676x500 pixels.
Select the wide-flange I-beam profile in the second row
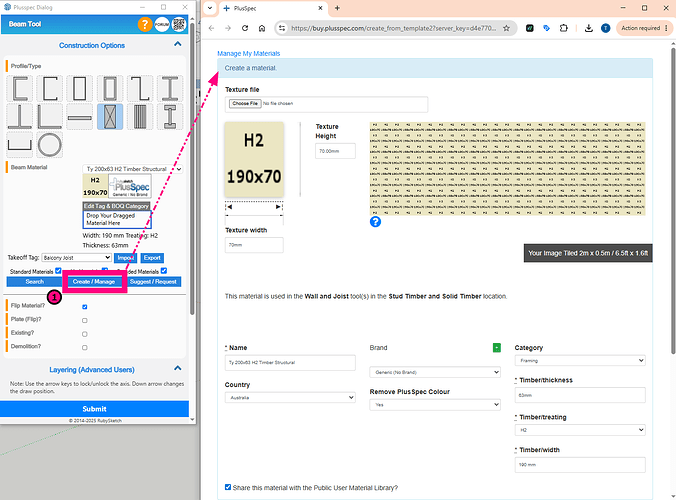[x=170, y=116]
